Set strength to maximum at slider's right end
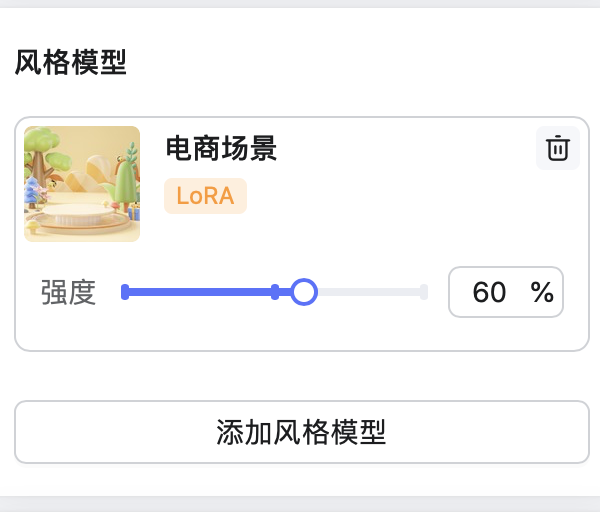 click(424, 292)
